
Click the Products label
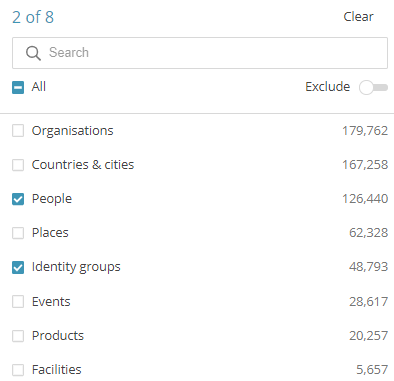(x=58, y=336)
